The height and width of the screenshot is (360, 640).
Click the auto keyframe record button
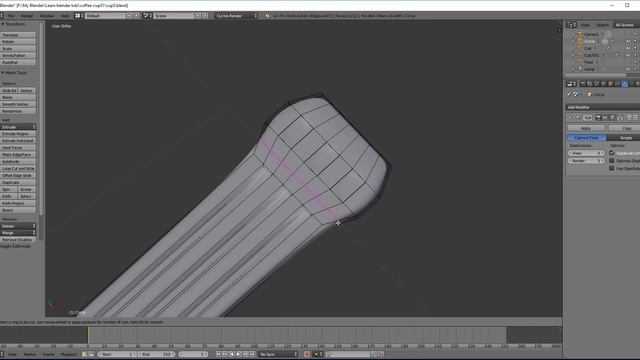(x=307, y=354)
